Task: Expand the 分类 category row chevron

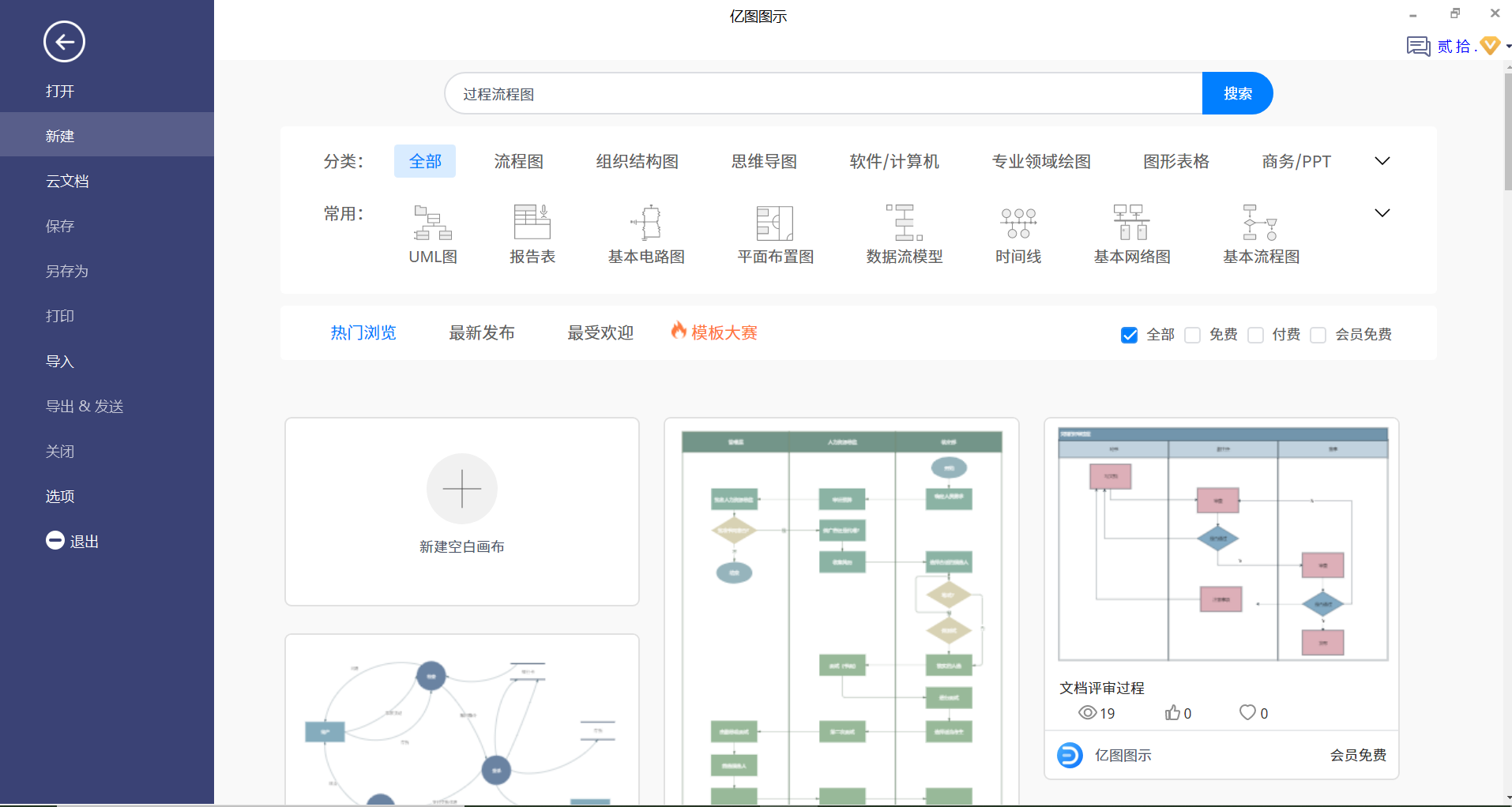Action: click(1382, 161)
